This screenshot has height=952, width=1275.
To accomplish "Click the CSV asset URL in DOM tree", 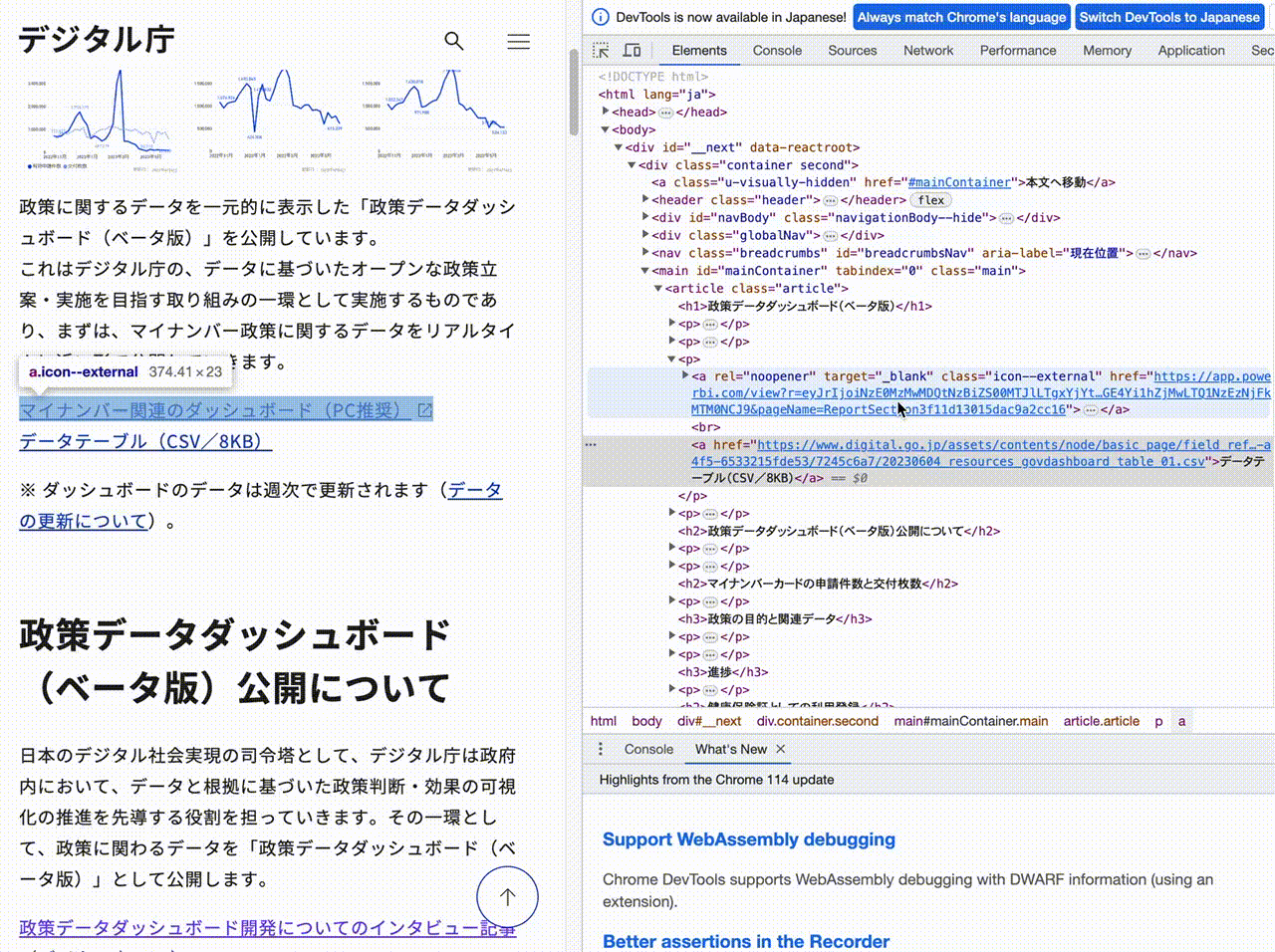I will 981,453.
